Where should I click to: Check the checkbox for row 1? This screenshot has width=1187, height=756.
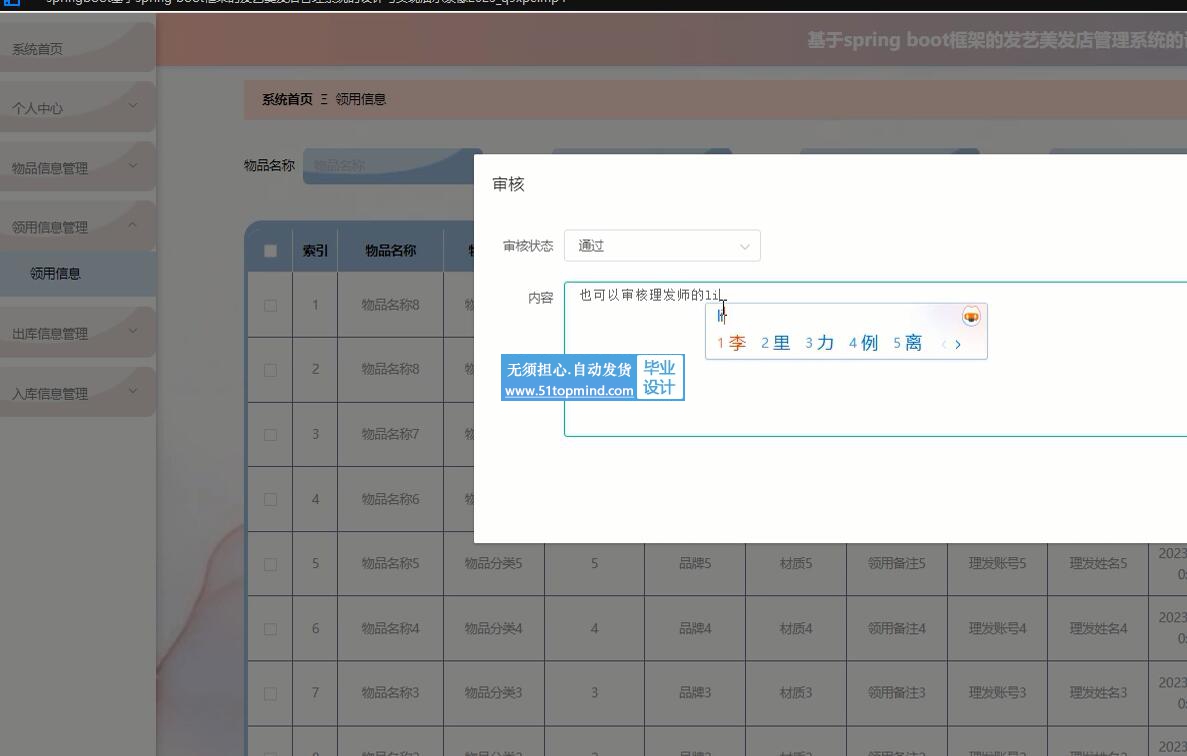click(270, 306)
